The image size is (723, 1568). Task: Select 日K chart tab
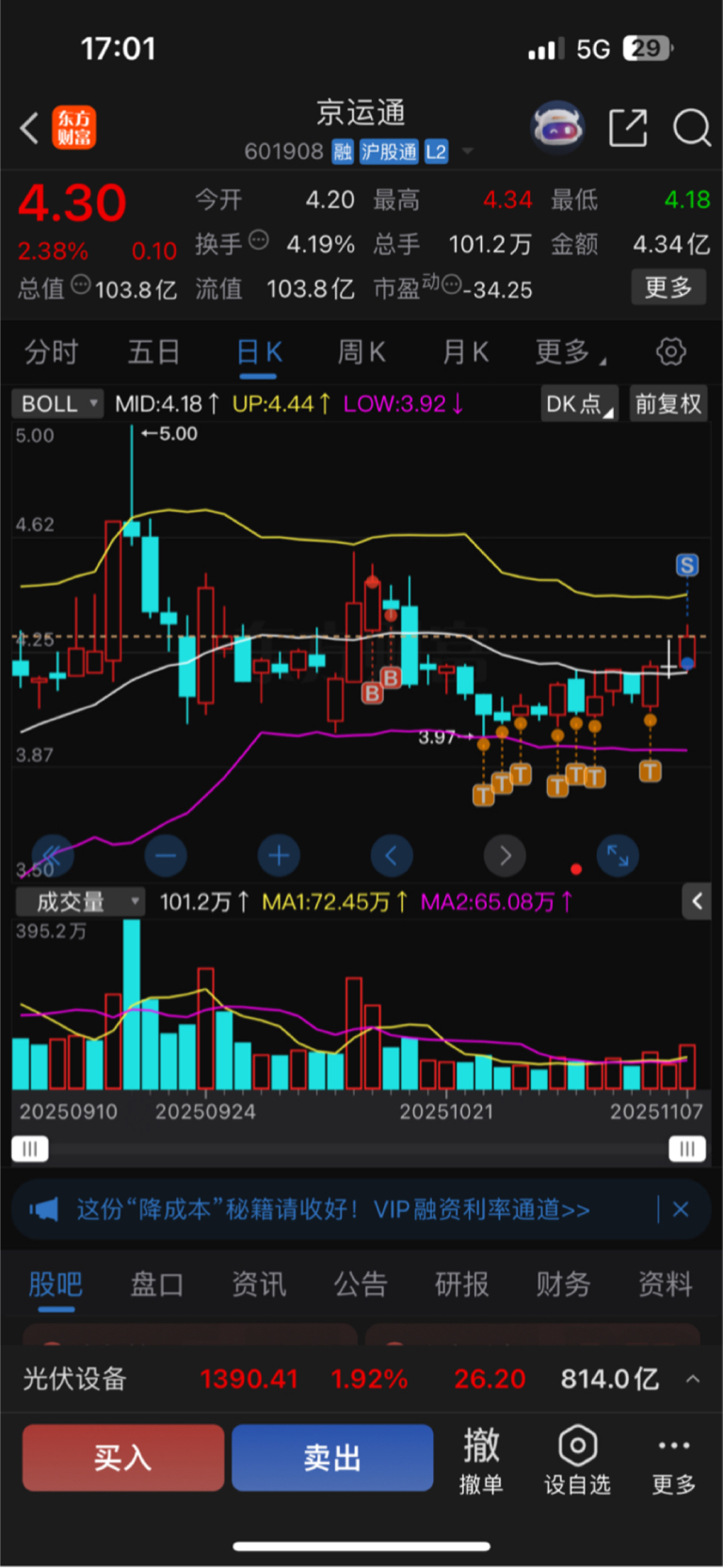point(259,352)
